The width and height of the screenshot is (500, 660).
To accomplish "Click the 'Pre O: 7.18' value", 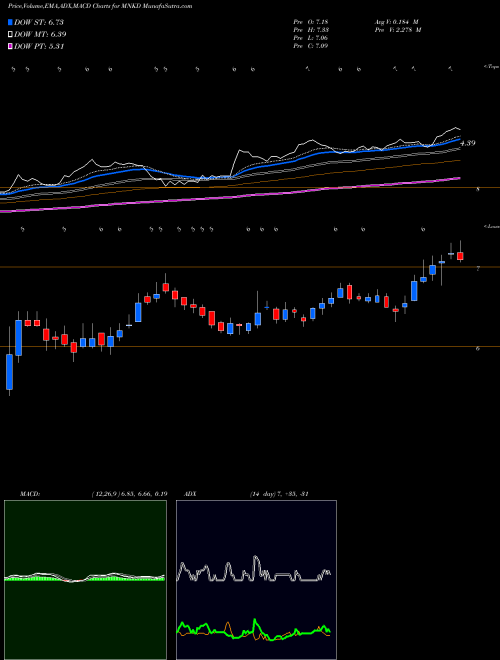I will (311, 22).
